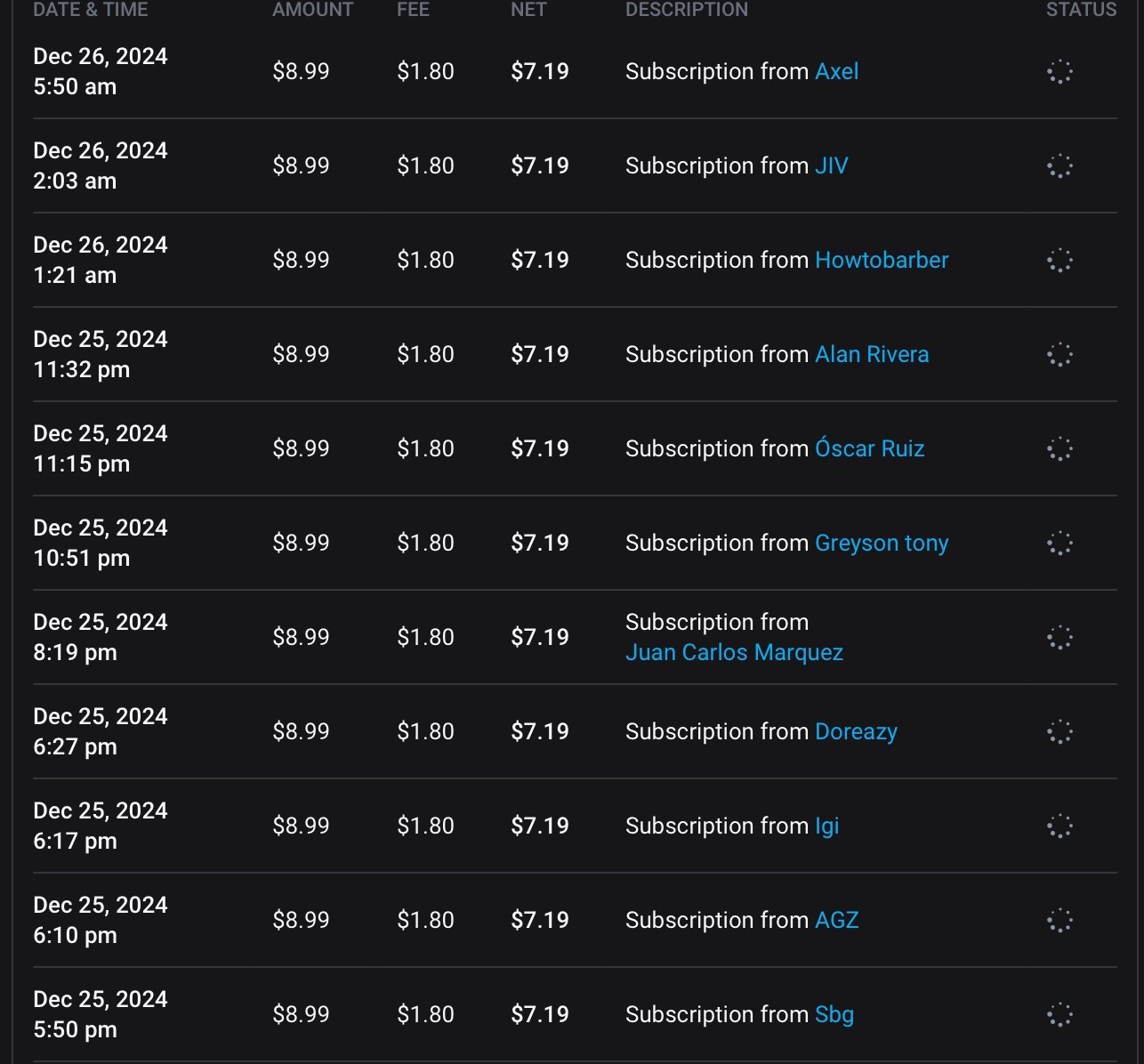Click pending status icon in Igi row
Screen dimensions: 1144x1064
coord(1059,826)
